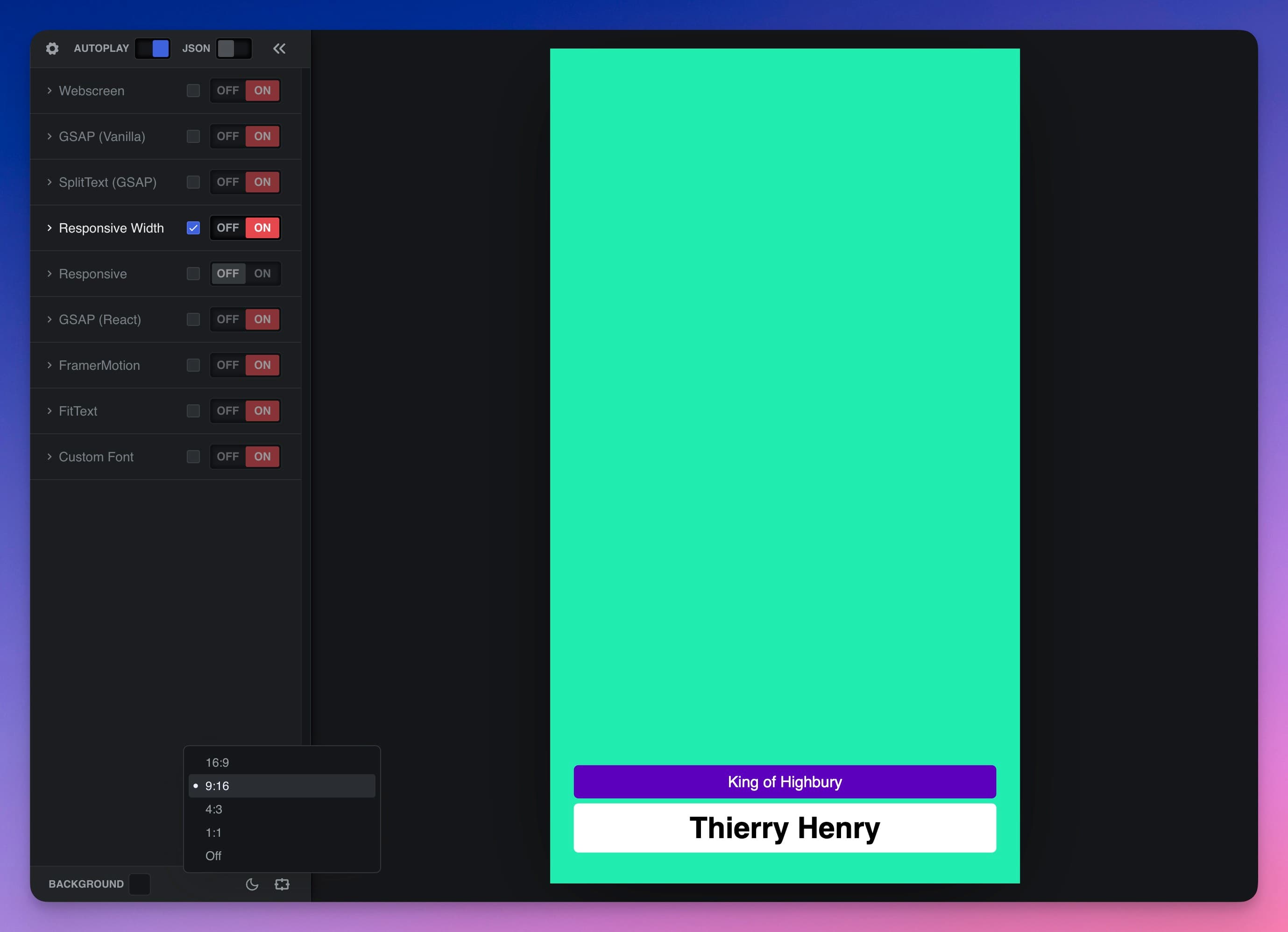Turn Custom Font ON

[x=262, y=457]
